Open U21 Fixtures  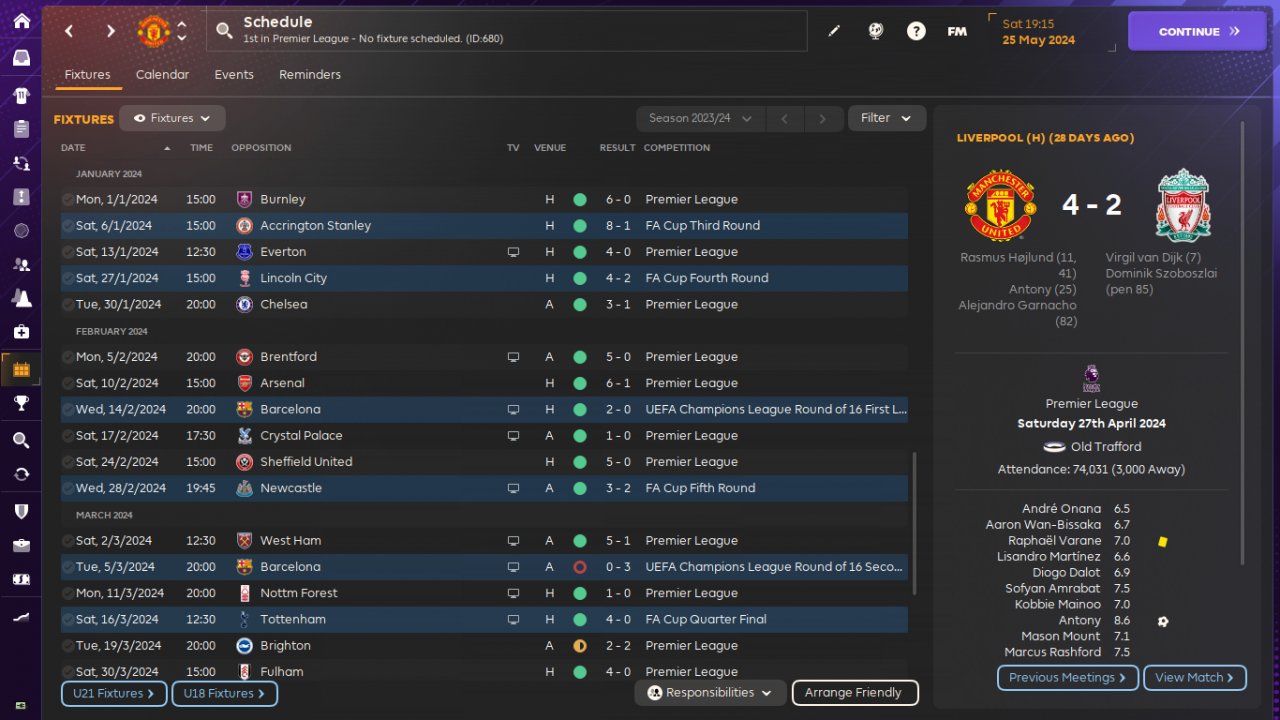point(114,694)
